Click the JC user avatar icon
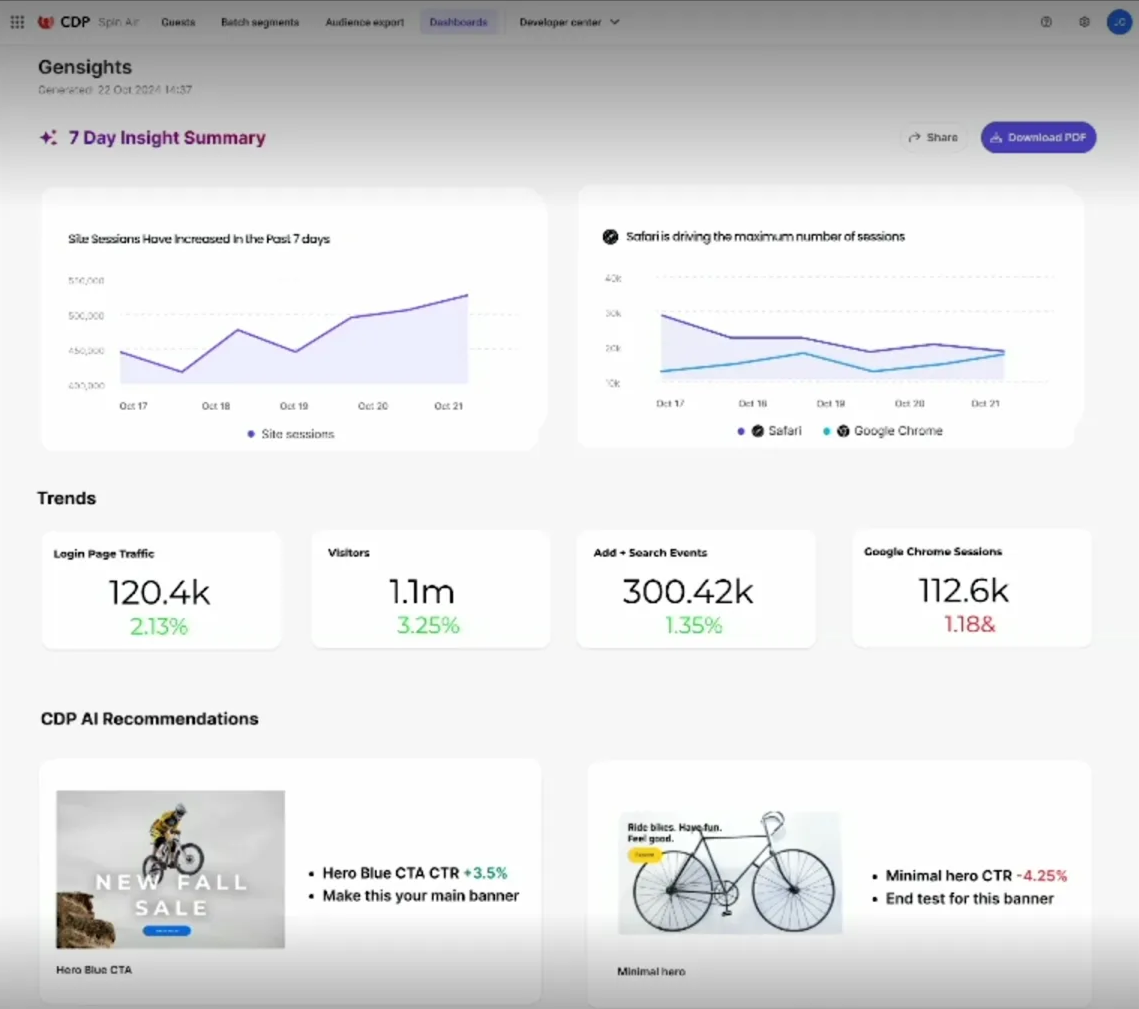This screenshot has height=1009, width=1139. click(1119, 22)
